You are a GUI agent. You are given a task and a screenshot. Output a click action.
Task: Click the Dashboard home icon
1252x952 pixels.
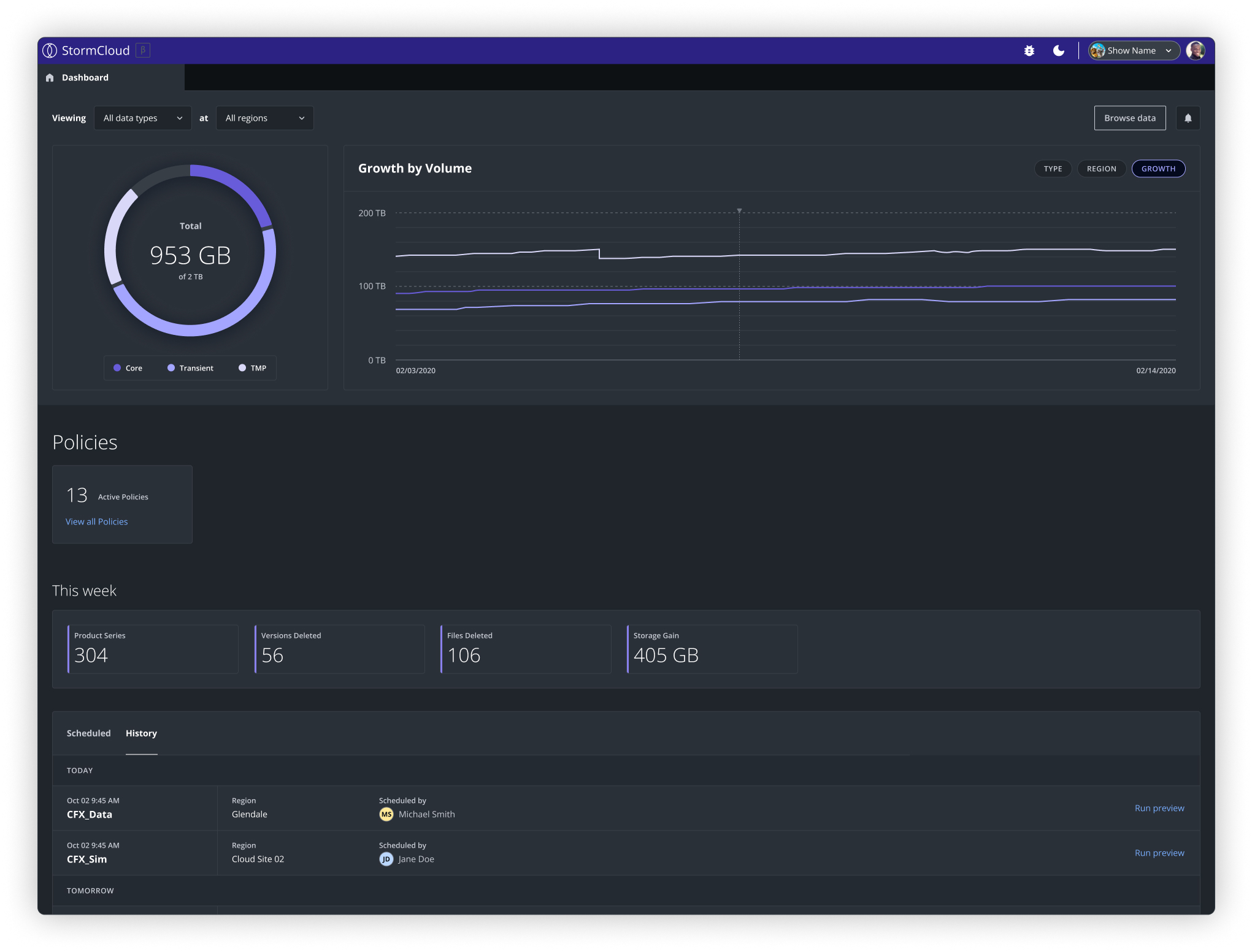[50, 78]
